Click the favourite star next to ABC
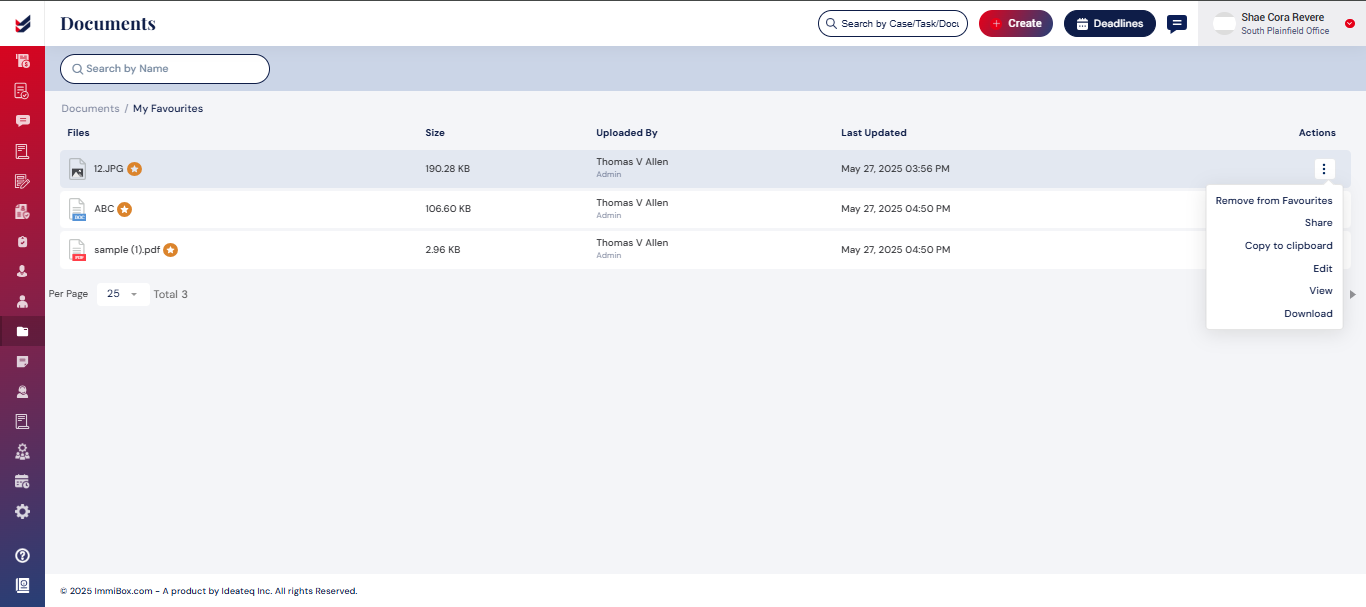 pyautogui.click(x=125, y=209)
